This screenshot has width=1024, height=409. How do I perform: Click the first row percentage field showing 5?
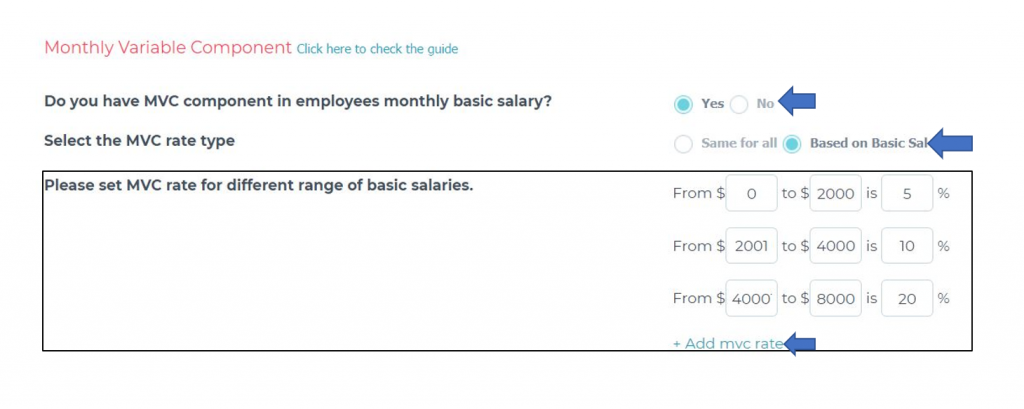tap(907, 194)
